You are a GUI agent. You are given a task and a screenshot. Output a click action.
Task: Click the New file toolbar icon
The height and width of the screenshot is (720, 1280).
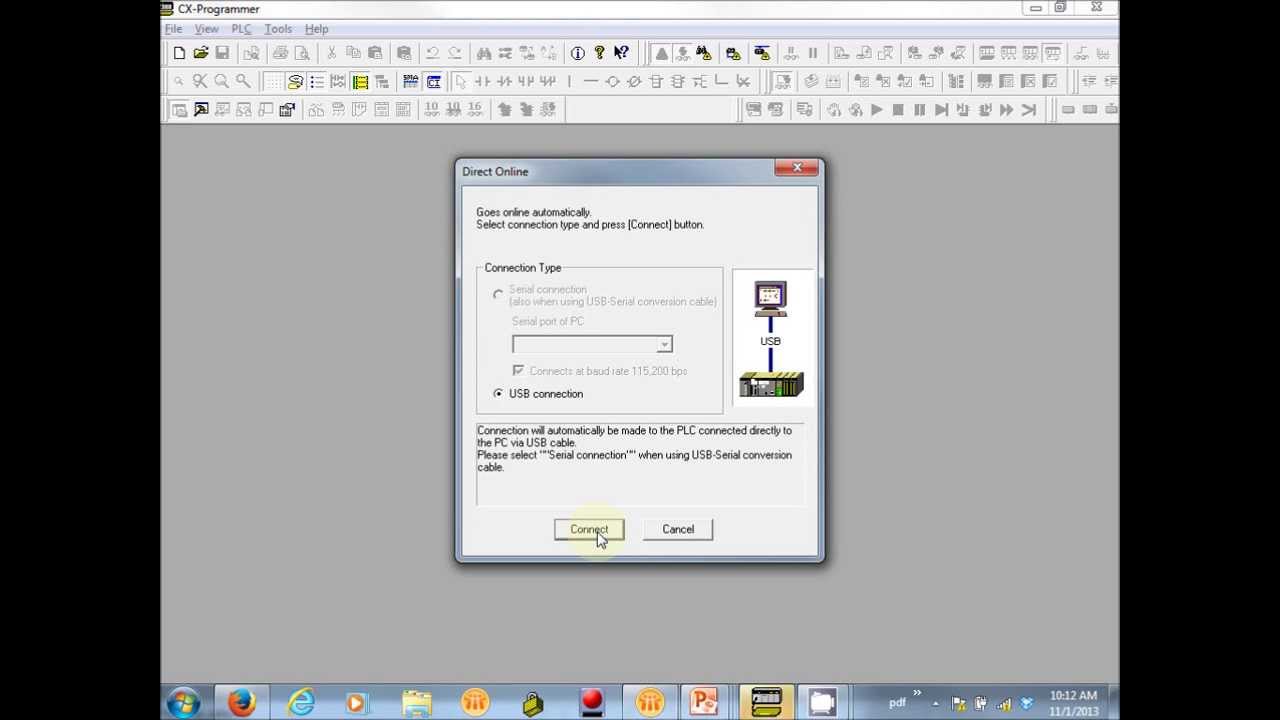(x=179, y=53)
